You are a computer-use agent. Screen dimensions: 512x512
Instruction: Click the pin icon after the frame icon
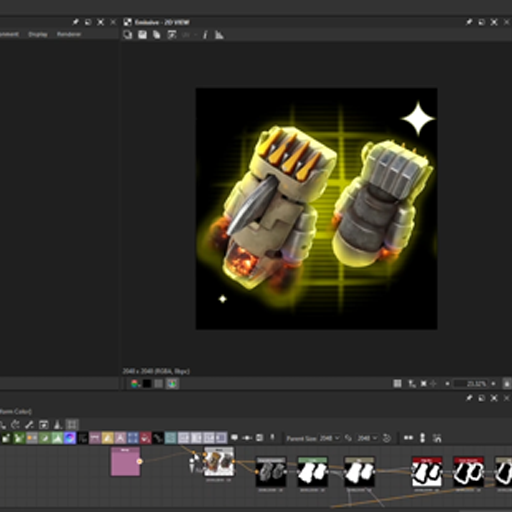272,438
